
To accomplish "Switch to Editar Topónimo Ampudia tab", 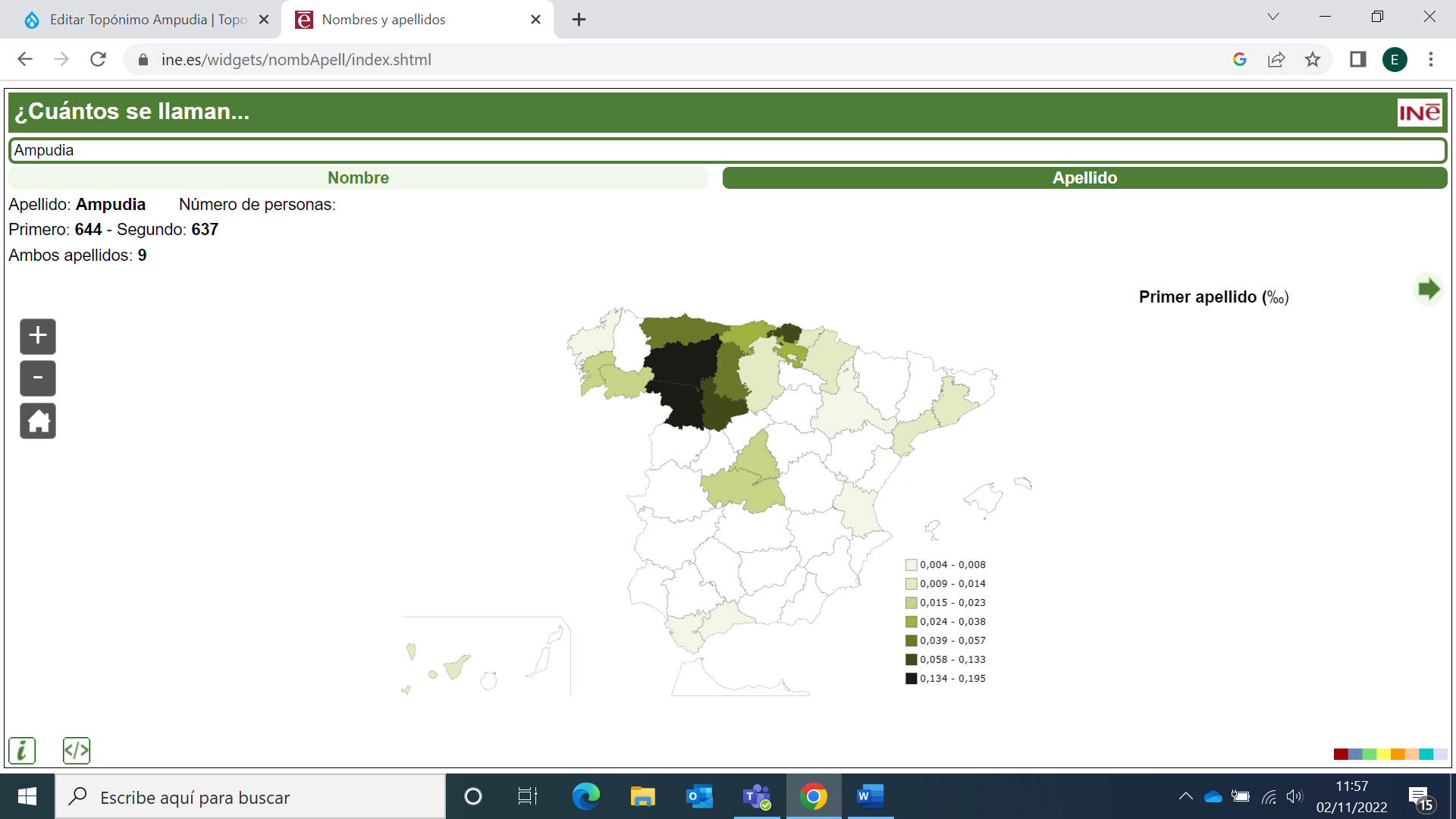I will [148, 20].
